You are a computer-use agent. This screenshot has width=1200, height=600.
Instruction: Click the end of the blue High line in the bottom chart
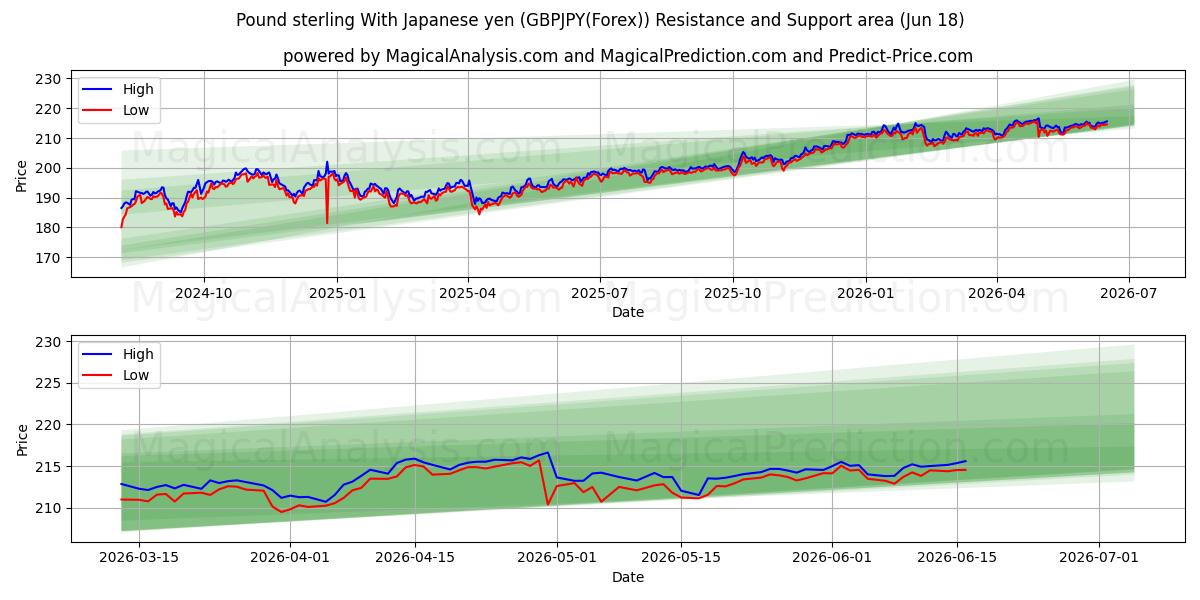(x=966, y=461)
